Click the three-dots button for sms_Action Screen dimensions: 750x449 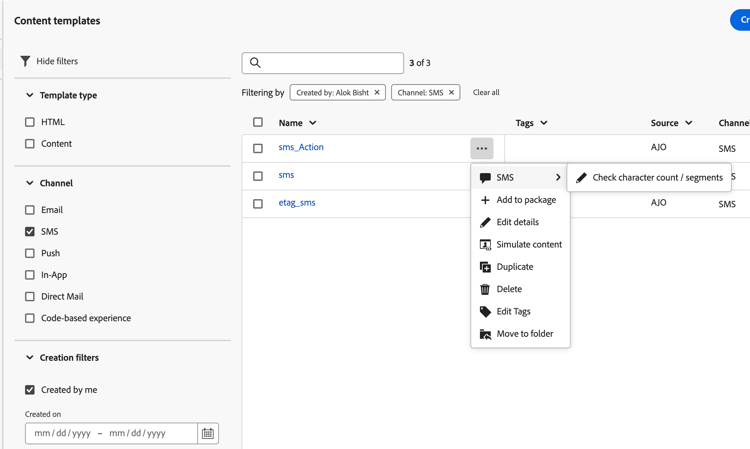point(482,148)
